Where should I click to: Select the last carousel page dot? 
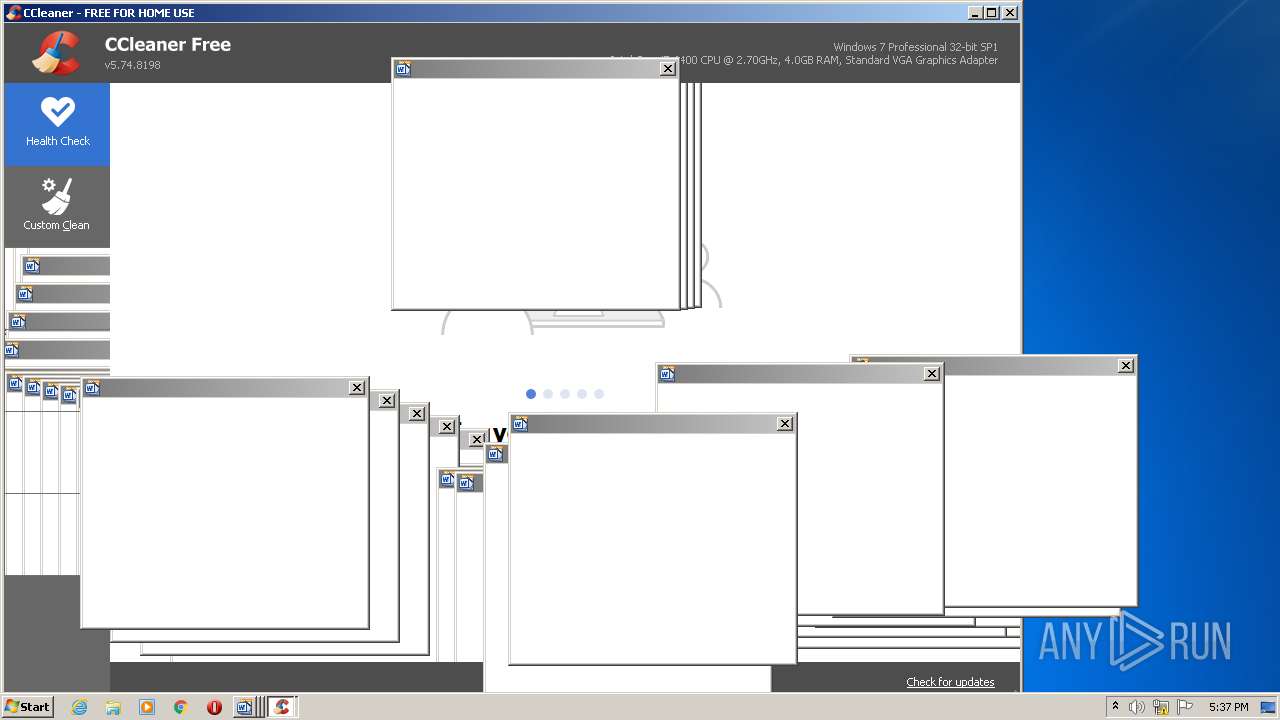pyautogui.click(x=599, y=394)
